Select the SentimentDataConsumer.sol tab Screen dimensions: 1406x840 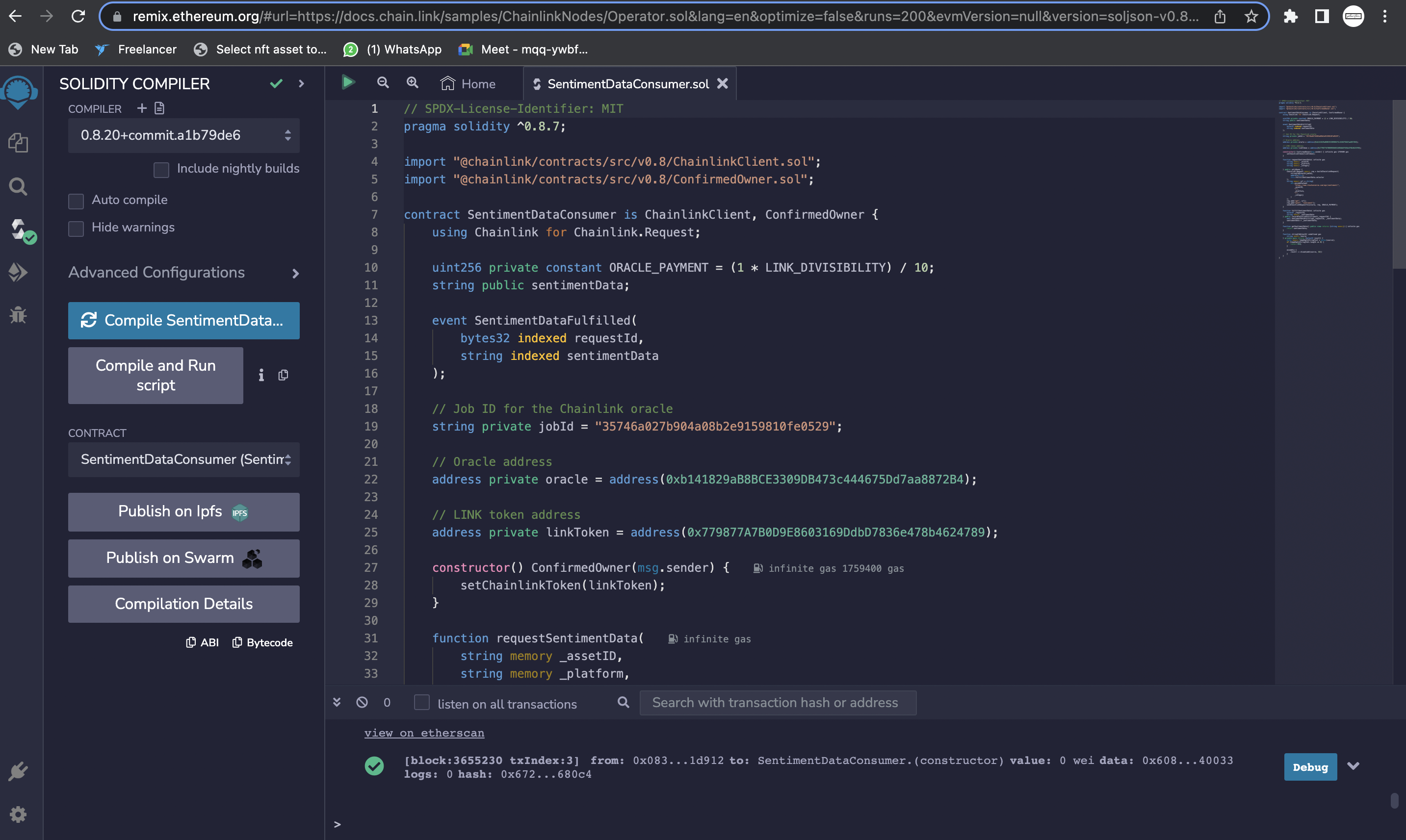(x=627, y=84)
